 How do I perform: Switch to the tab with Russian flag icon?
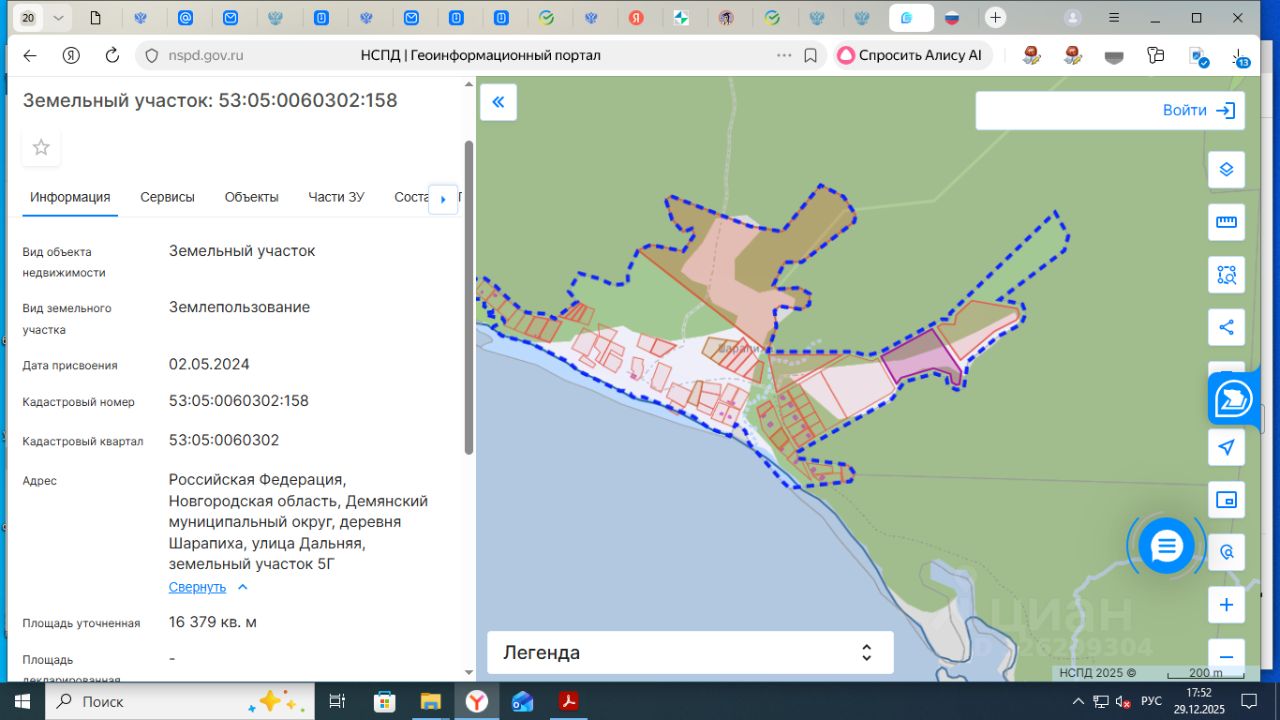(x=952, y=18)
